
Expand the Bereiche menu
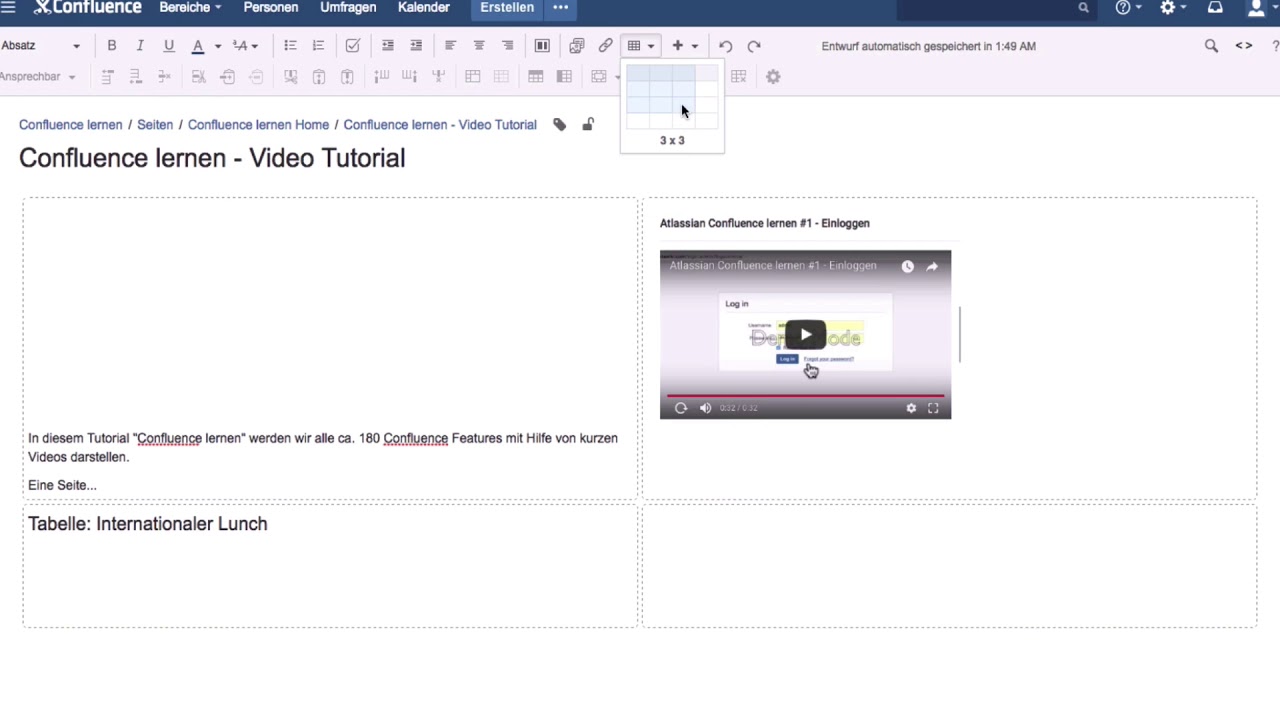[190, 7]
